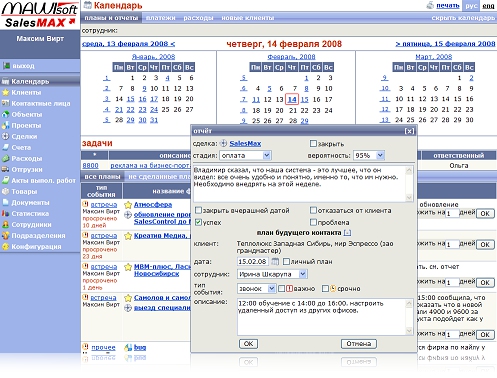Open Счета in the sidebar
Viewport: 497px width, 378px height.
[21, 147]
